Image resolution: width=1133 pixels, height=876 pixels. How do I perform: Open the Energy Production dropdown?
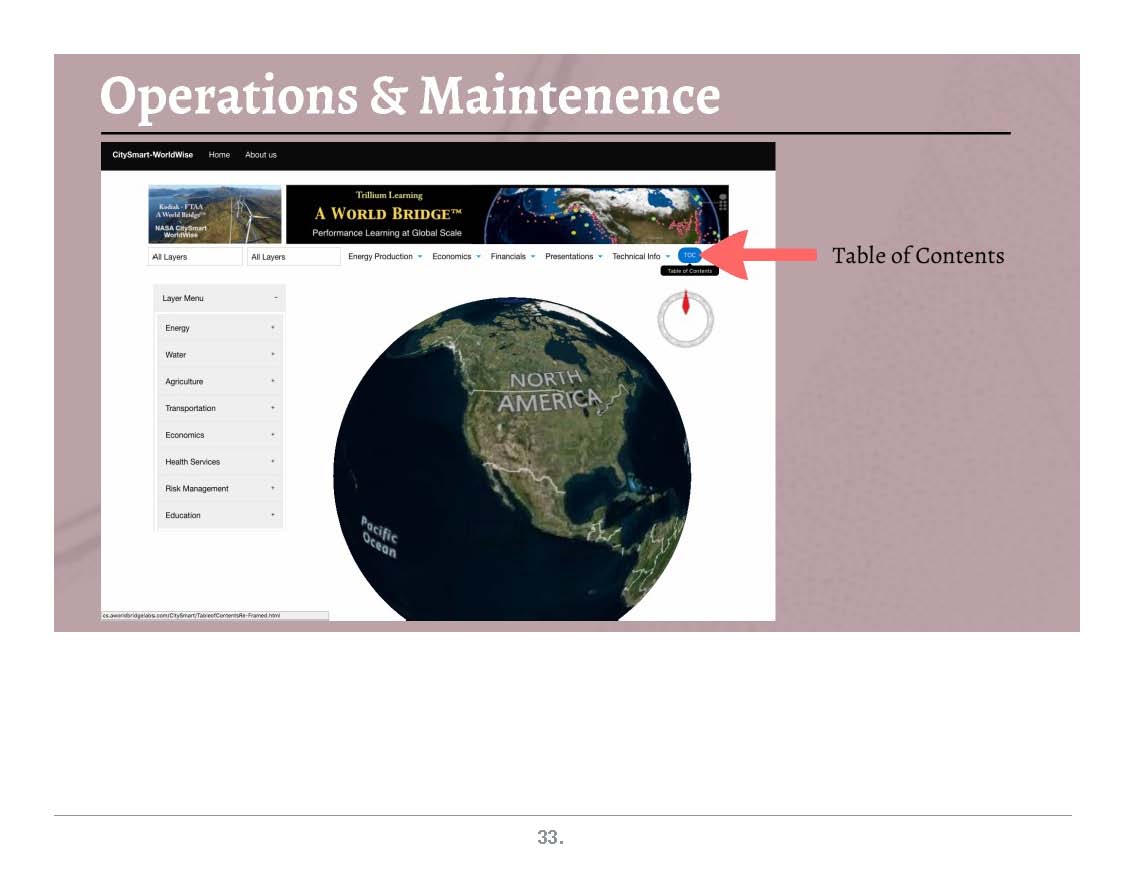coord(385,257)
